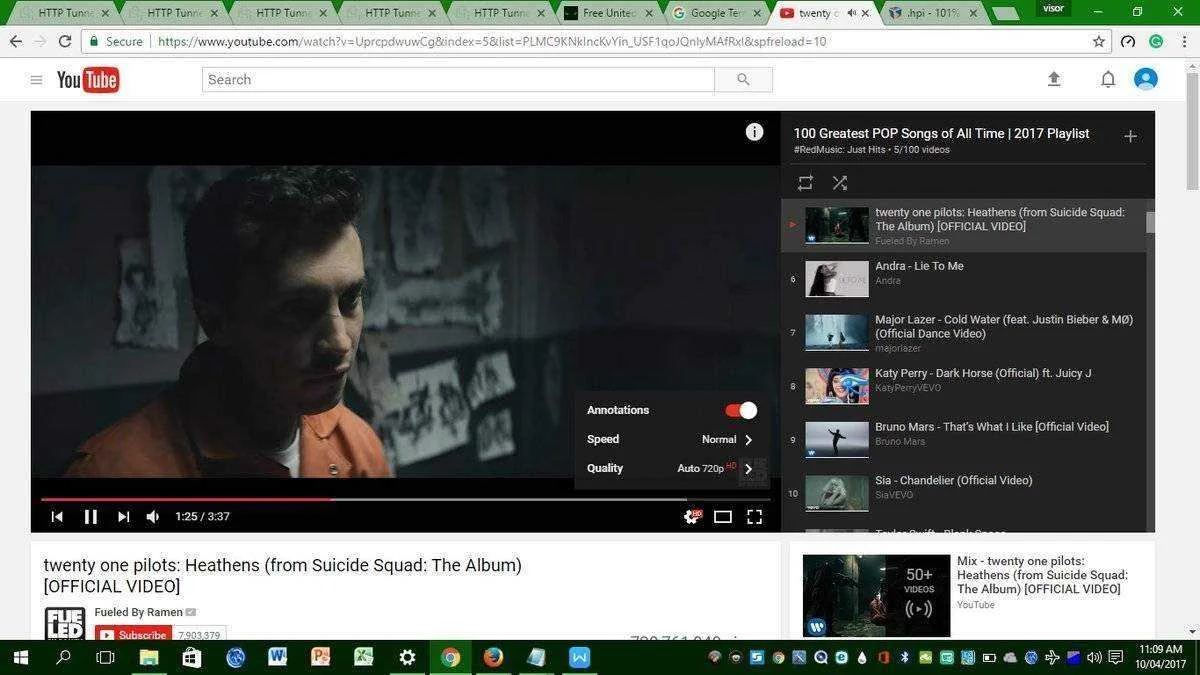The image size is (1200, 675).
Task: Switch to the .hpi - 101% browser tab
Action: 934,13
